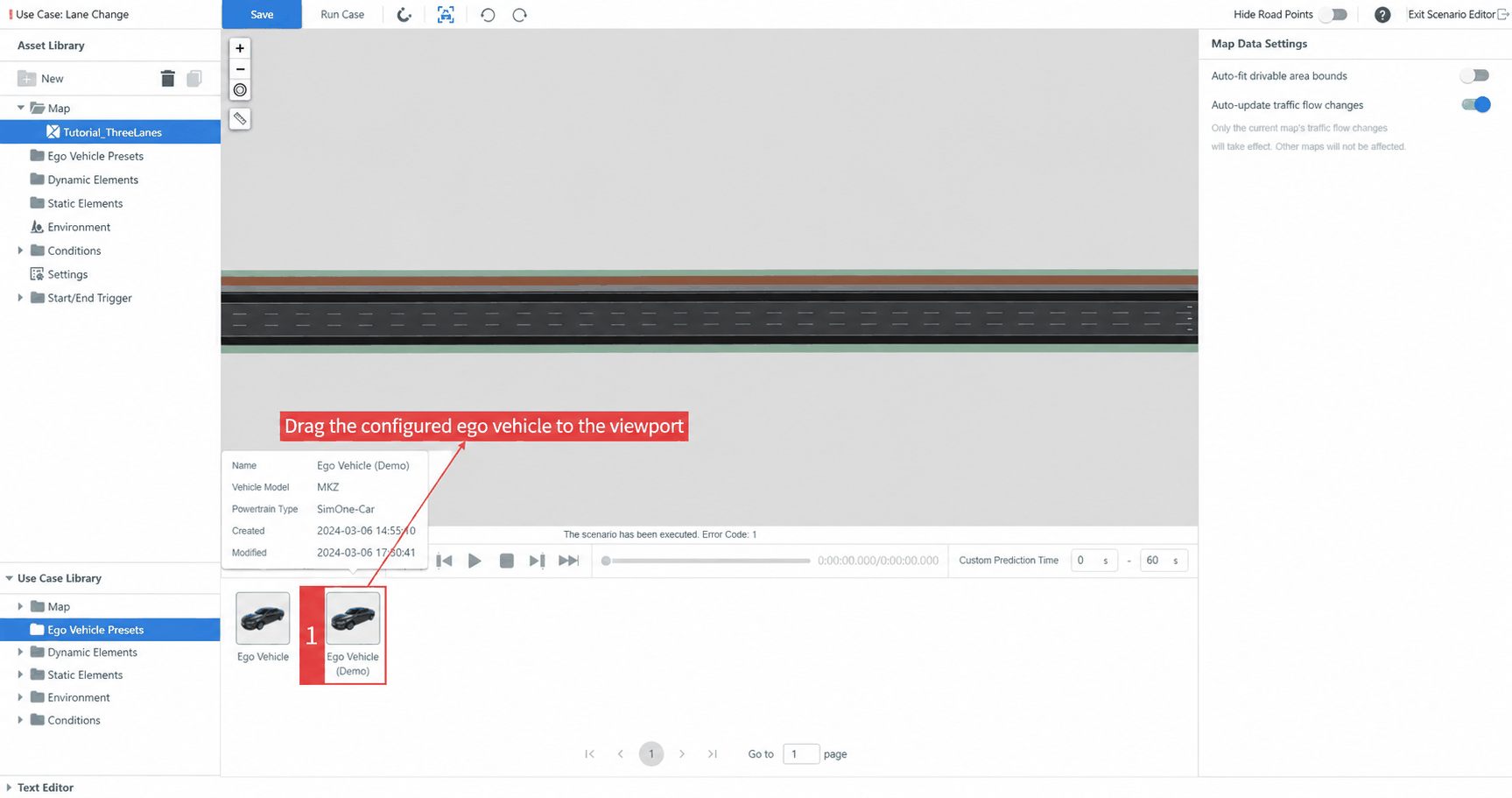Image resolution: width=1512 pixels, height=798 pixels.
Task: Select the Ego Vehicle thumbnail
Action: click(x=263, y=618)
